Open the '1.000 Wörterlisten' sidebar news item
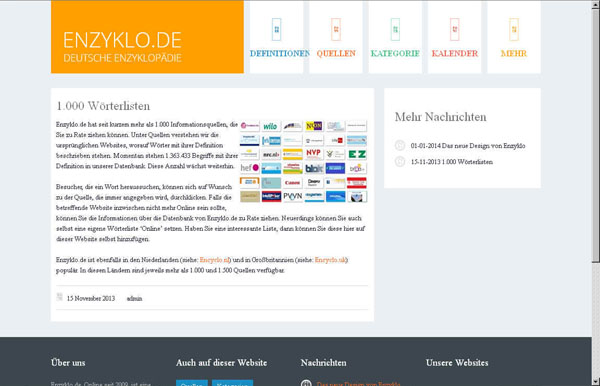 tap(452, 162)
